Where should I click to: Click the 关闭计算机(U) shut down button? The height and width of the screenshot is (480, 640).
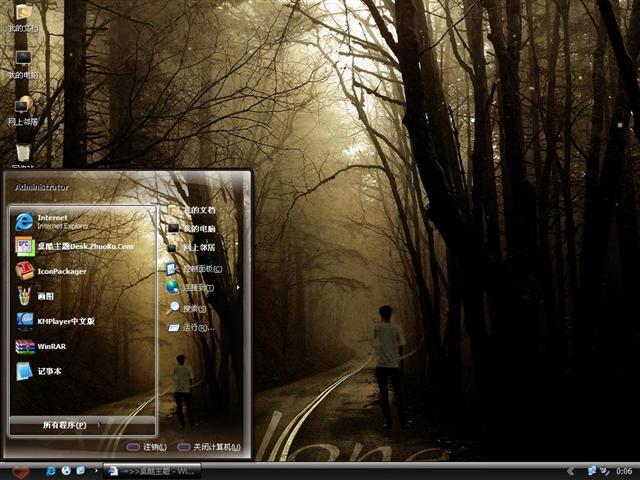[209, 447]
